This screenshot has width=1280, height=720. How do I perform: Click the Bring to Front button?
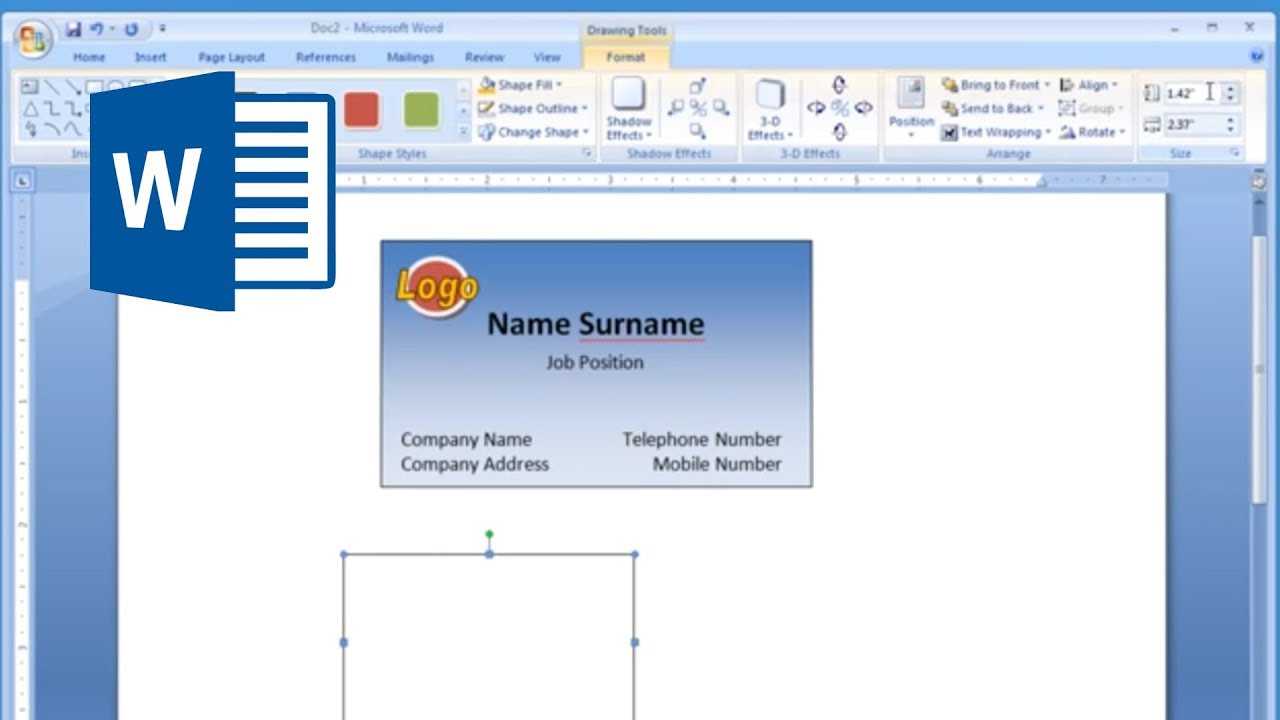pos(994,85)
